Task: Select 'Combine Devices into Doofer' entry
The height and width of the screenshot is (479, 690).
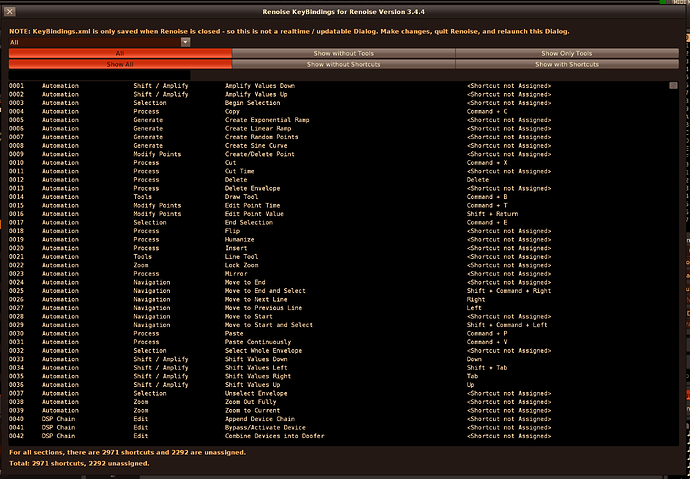Action: (274, 436)
